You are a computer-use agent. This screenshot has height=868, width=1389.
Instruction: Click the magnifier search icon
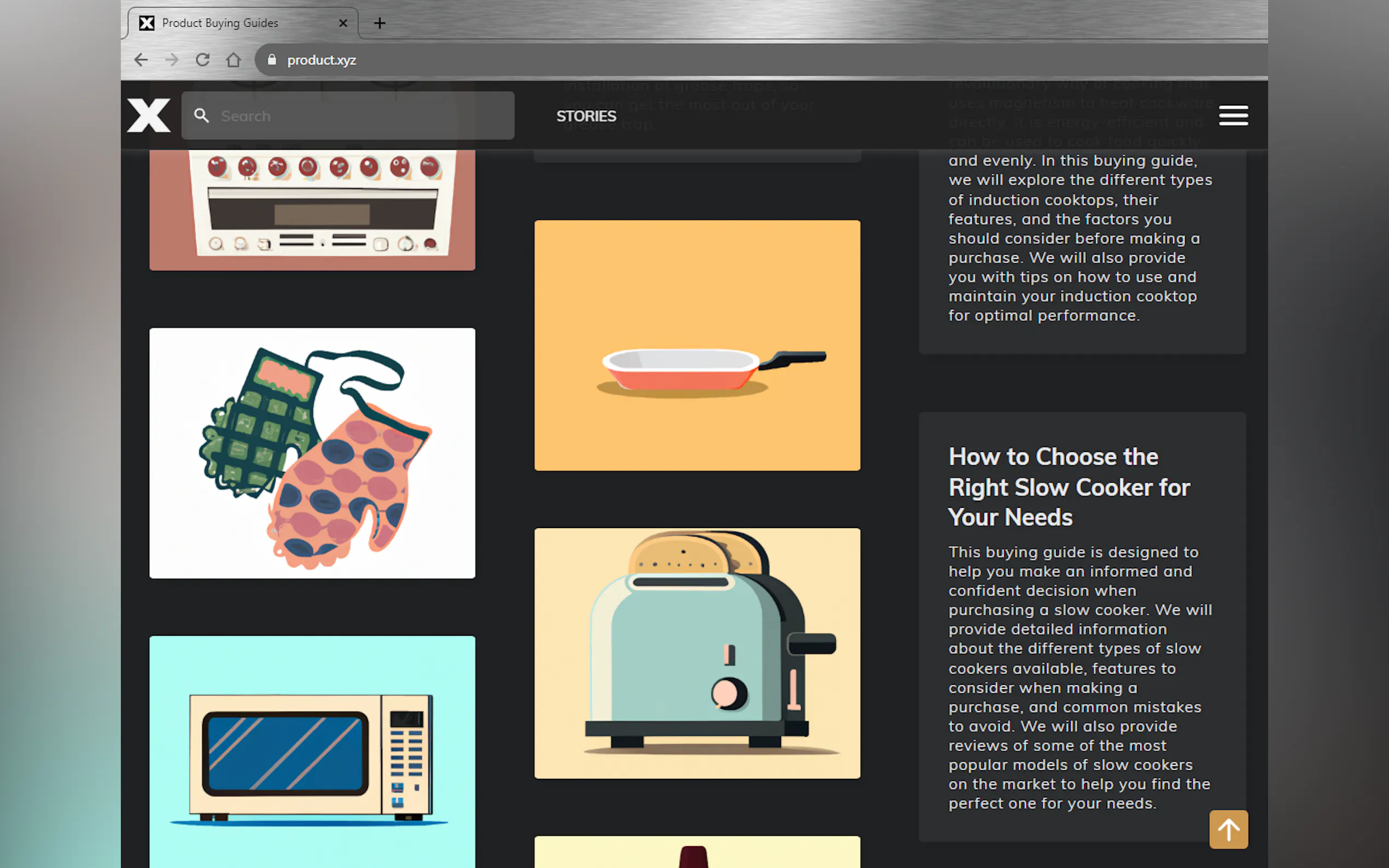point(201,116)
